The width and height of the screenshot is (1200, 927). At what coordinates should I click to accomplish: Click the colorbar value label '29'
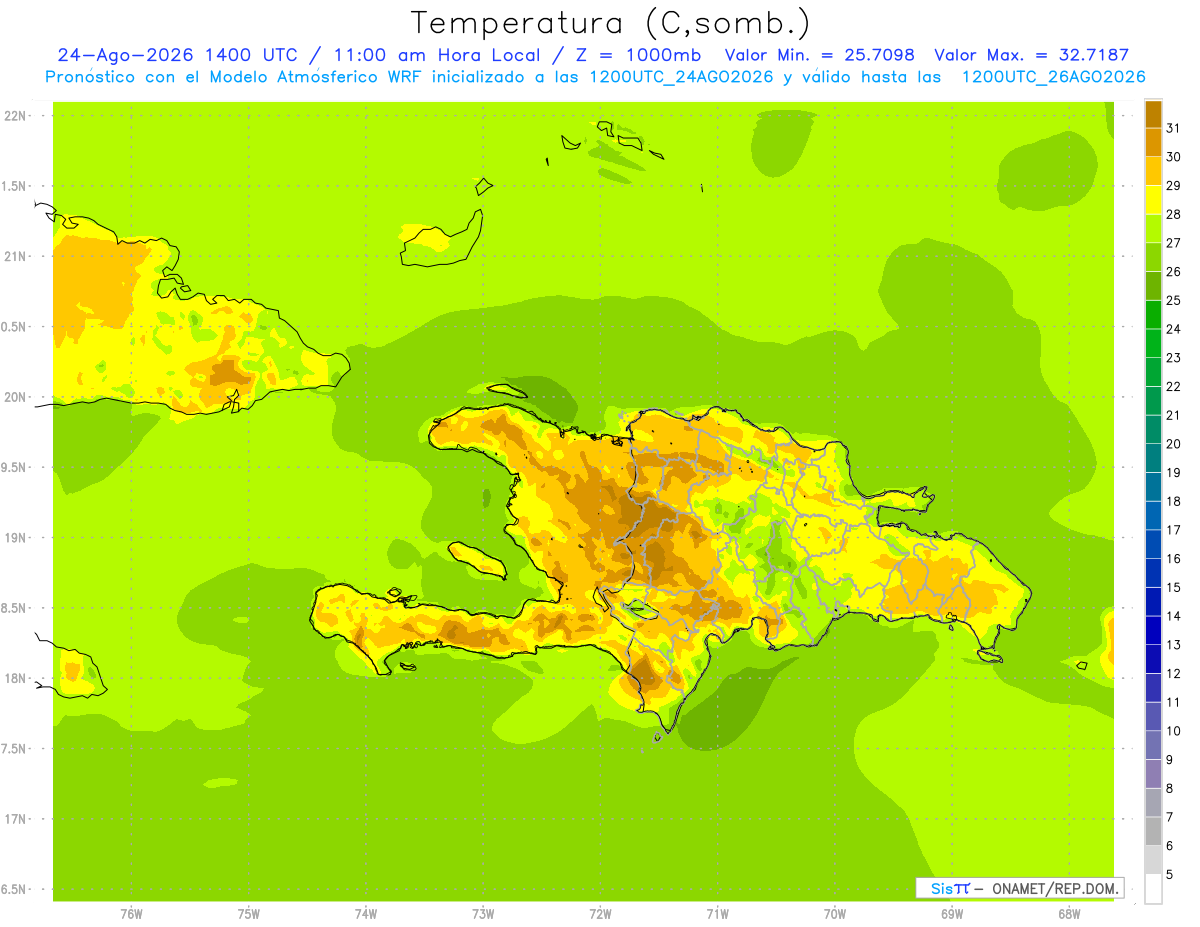coord(1174,185)
